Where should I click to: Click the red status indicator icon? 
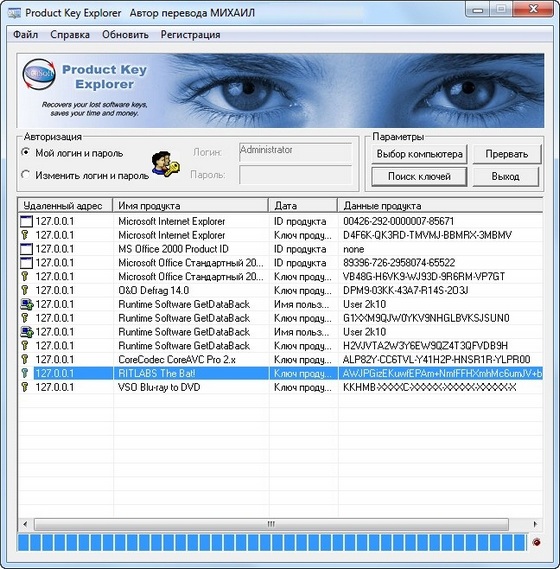536,542
